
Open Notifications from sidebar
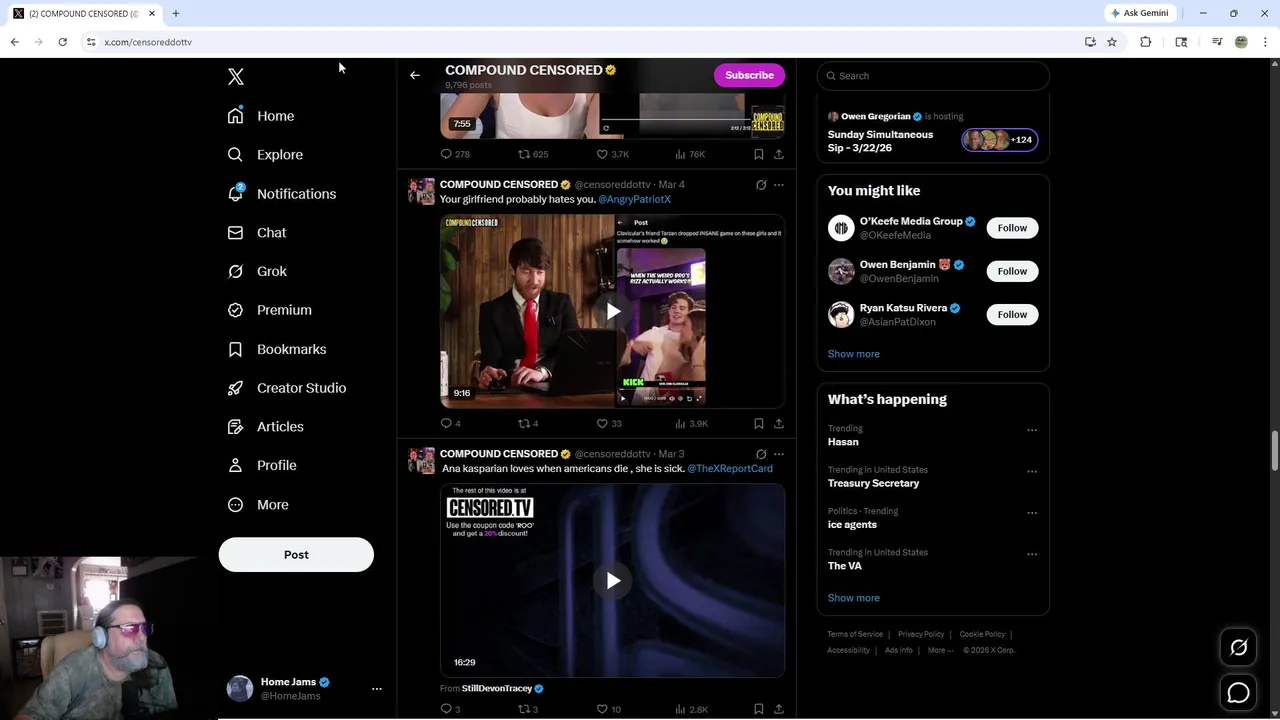[x=282, y=194]
